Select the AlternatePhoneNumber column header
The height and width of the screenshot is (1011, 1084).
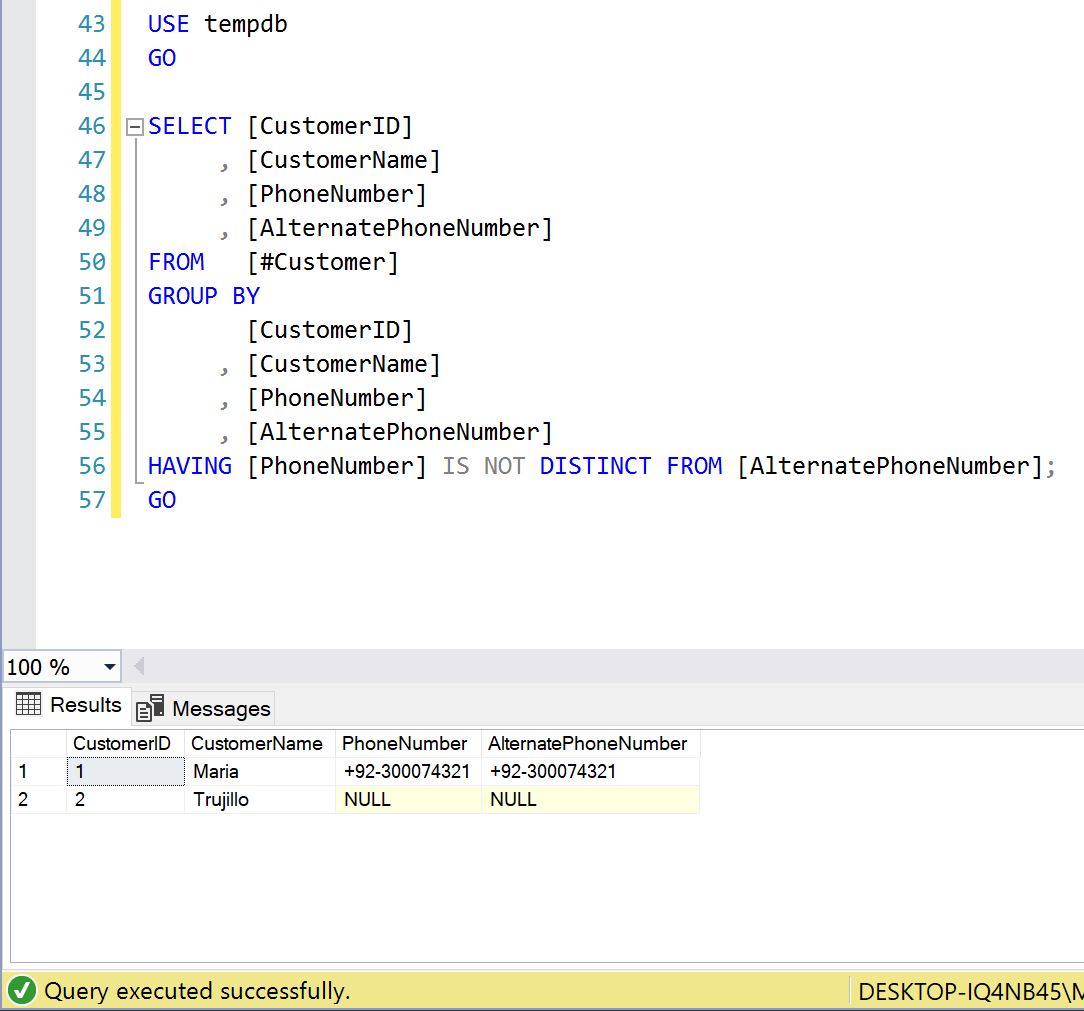587,743
